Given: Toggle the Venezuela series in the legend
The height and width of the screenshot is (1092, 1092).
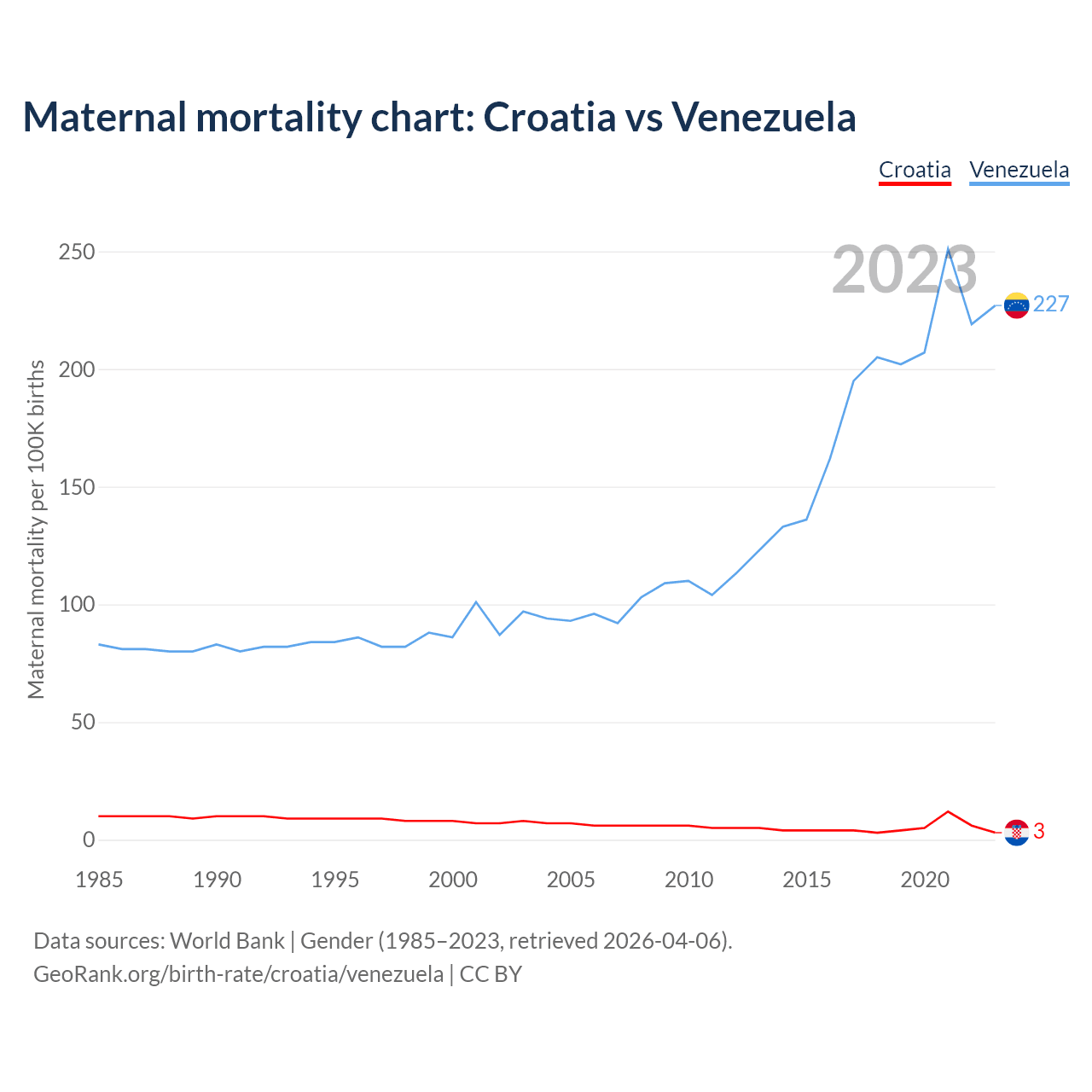Looking at the screenshot, I should (1019, 169).
